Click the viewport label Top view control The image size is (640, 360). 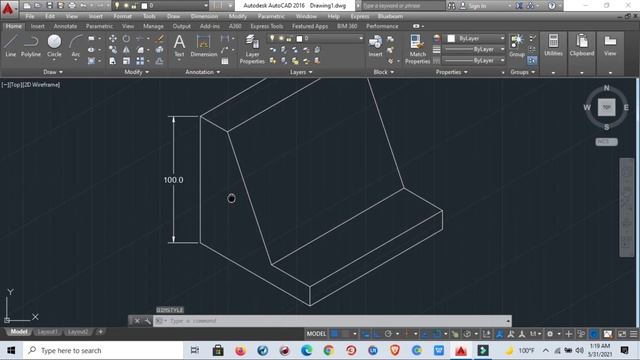(x=15, y=84)
